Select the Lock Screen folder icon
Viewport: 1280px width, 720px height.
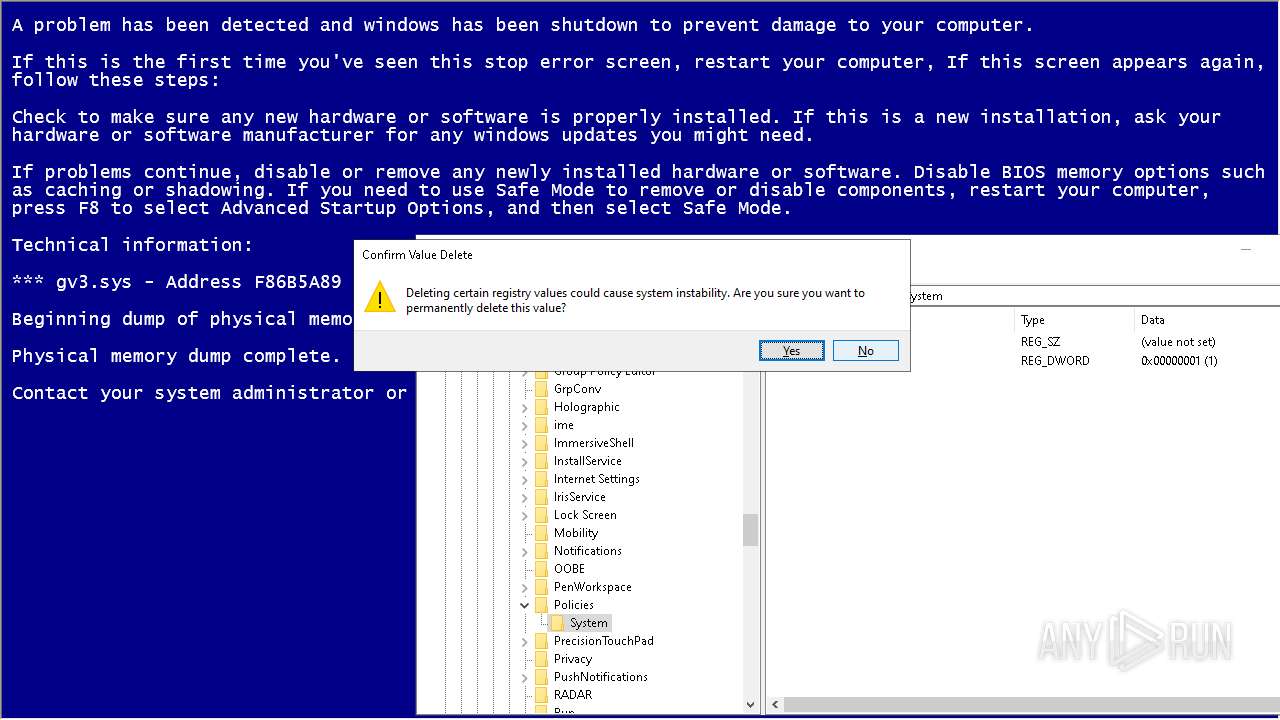[541, 515]
